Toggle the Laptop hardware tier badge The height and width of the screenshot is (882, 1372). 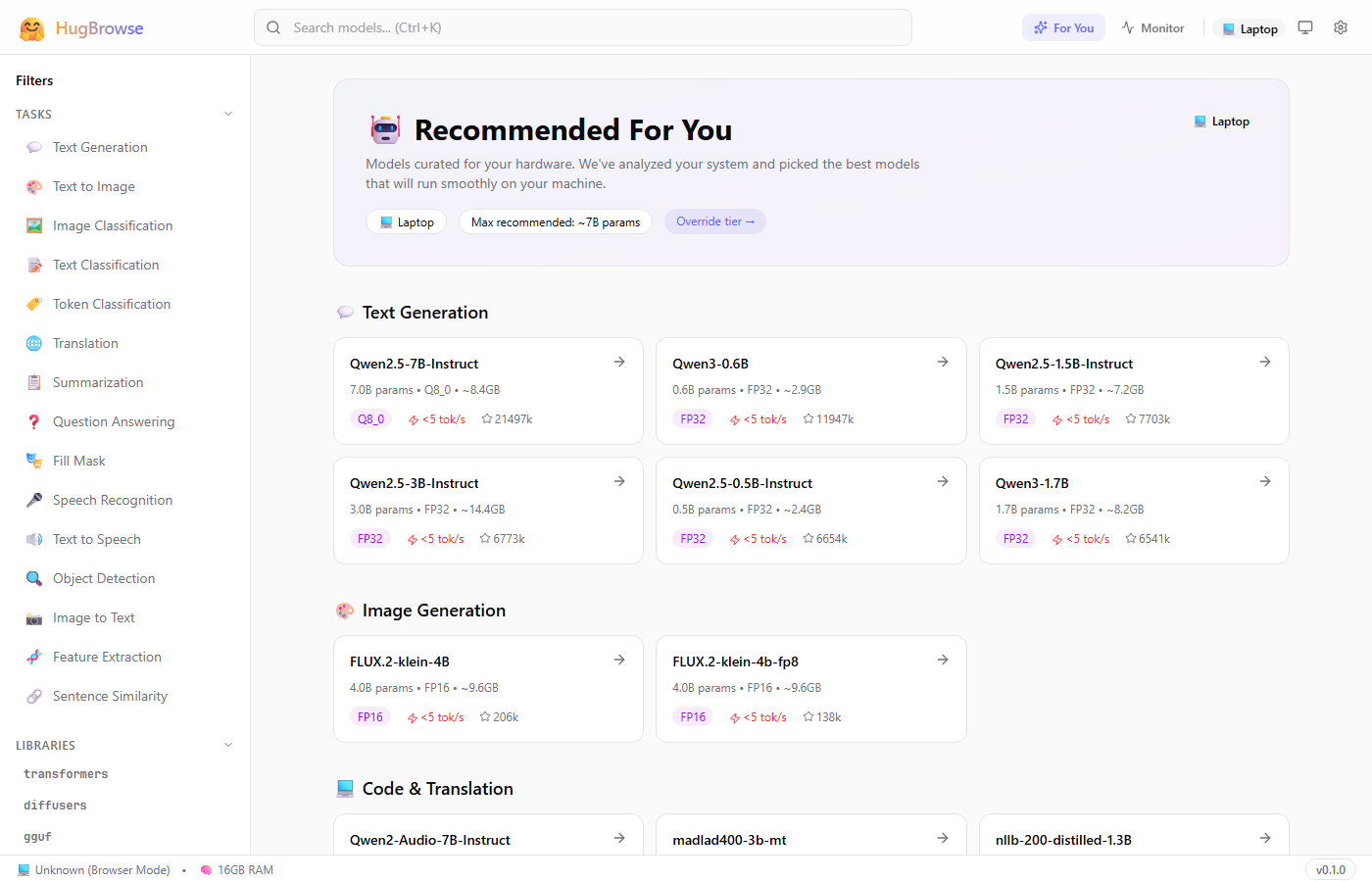point(1249,27)
